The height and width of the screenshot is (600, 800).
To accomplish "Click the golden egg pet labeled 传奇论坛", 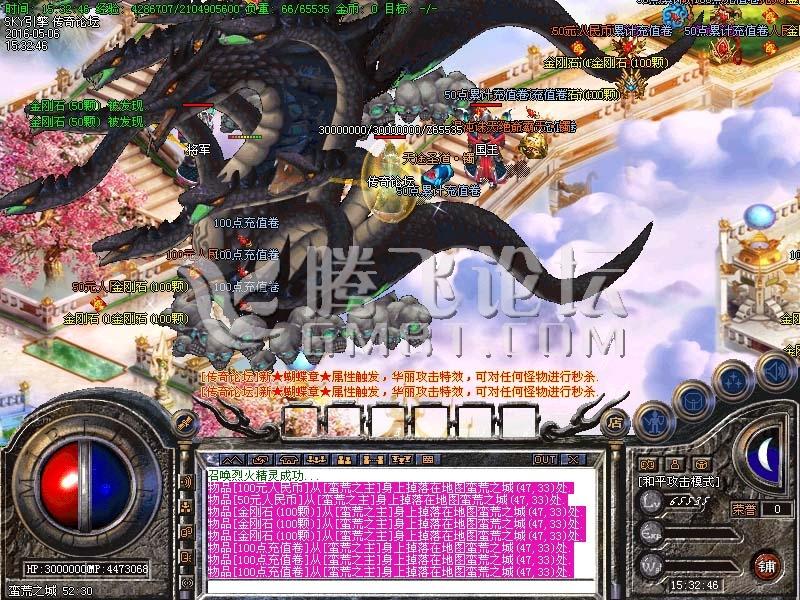I will point(390,182).
